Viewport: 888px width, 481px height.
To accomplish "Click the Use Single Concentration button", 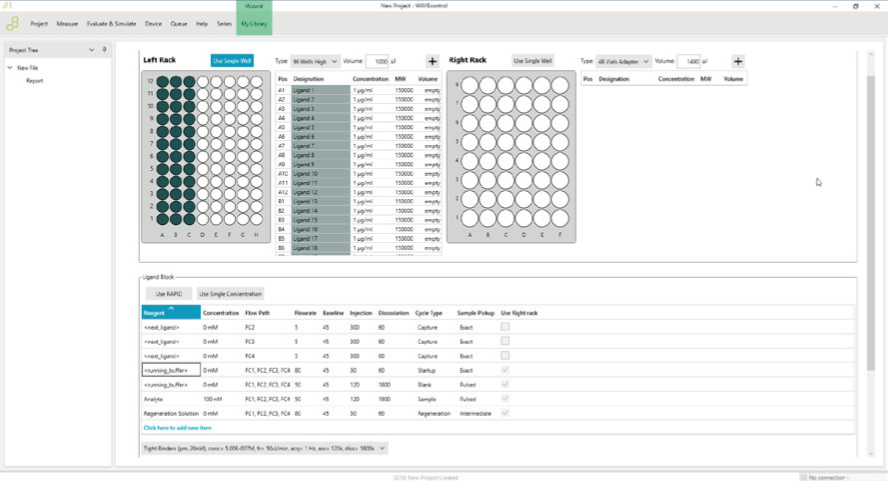I will (230, 294).
